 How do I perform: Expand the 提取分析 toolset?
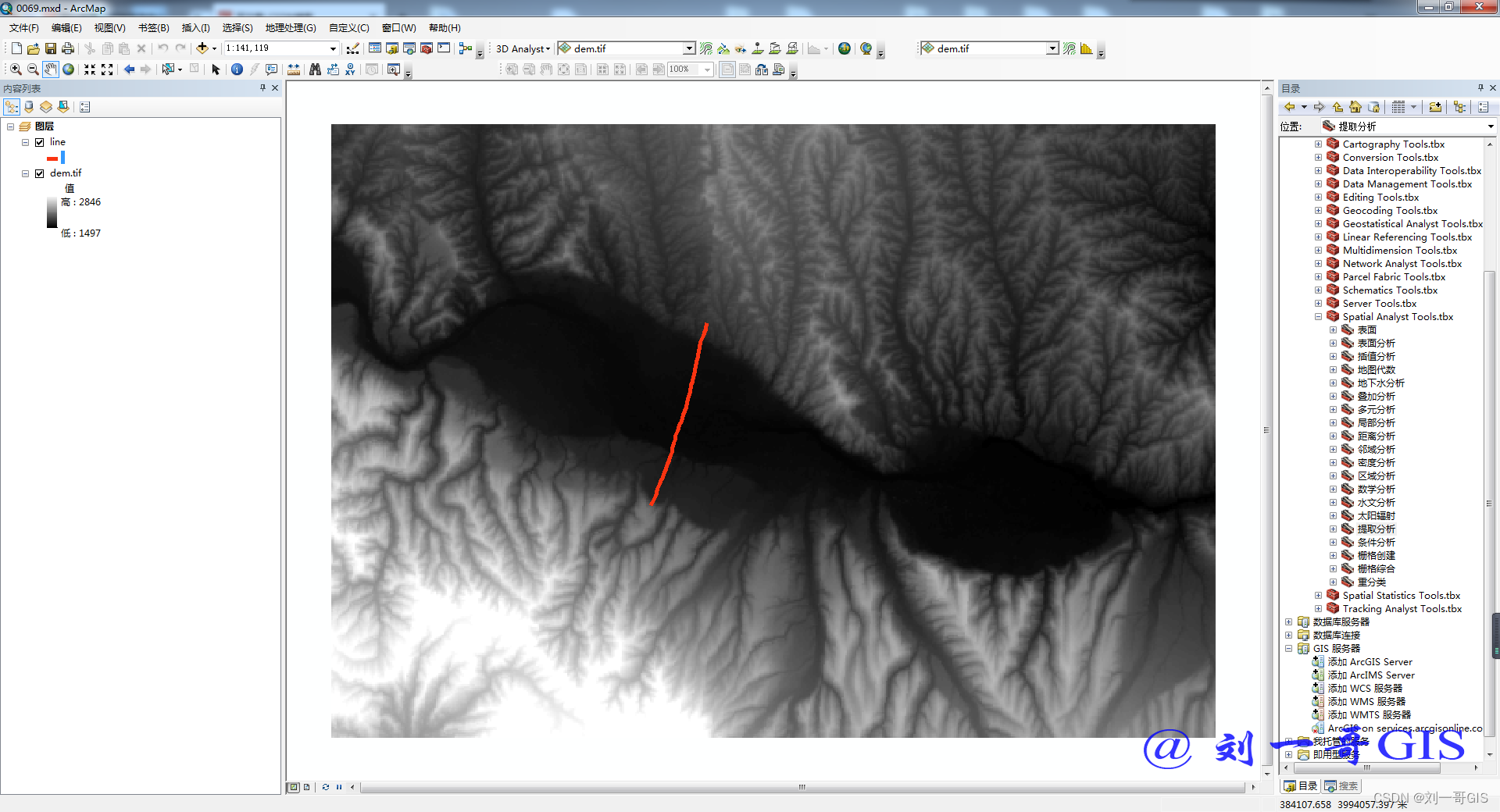(1334, 529)
